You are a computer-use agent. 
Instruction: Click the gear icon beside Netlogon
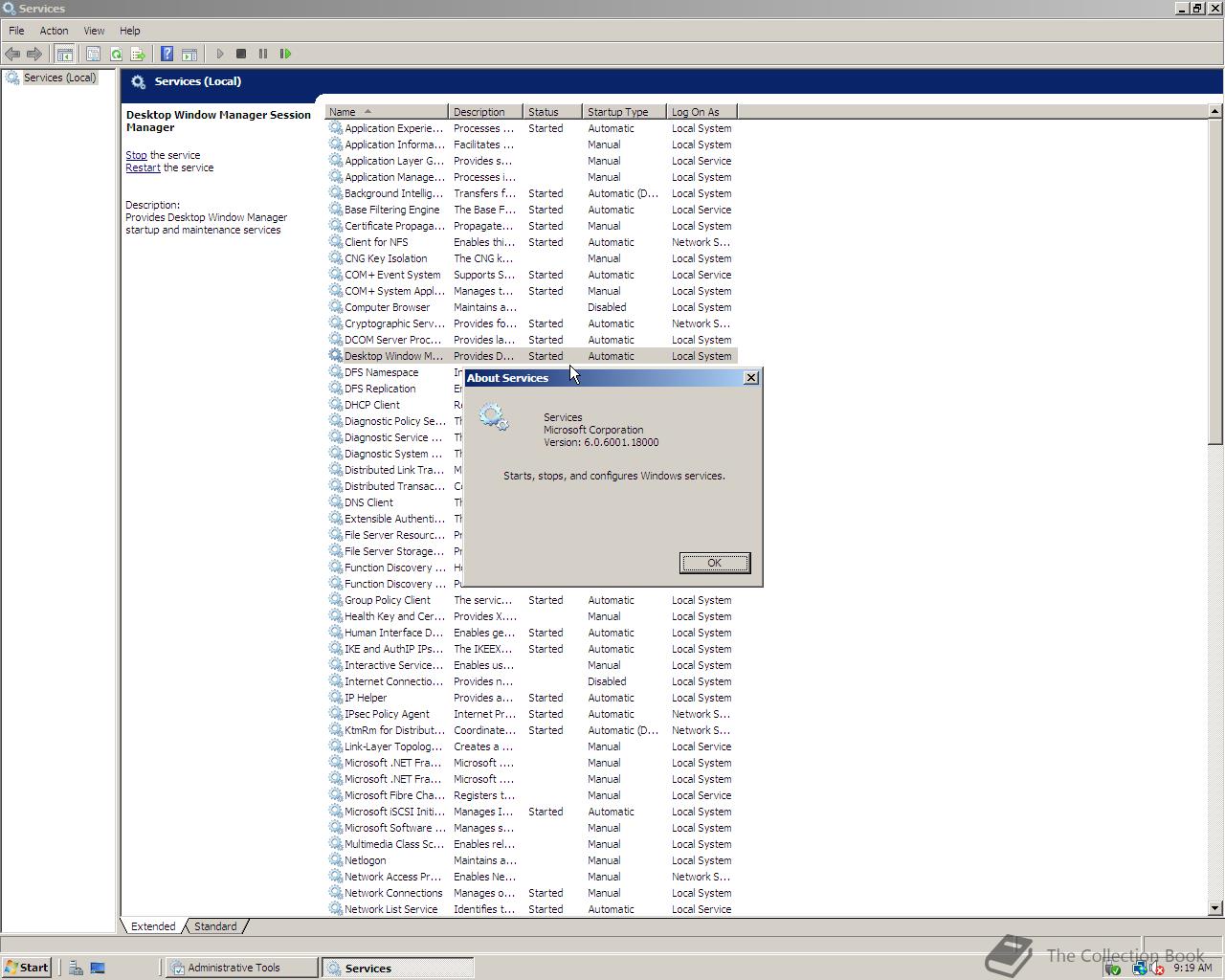point(336,860)
